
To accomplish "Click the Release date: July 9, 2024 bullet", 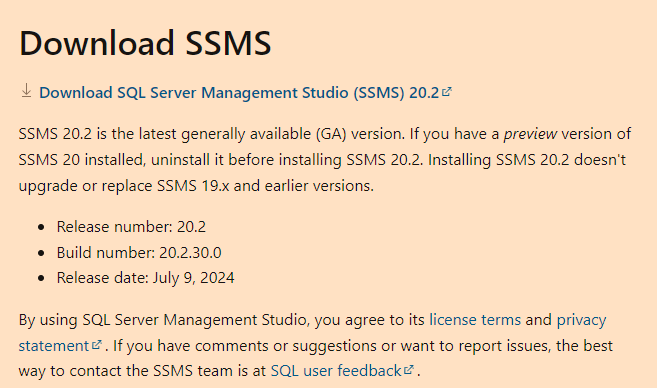I will [x=145, y=278].
